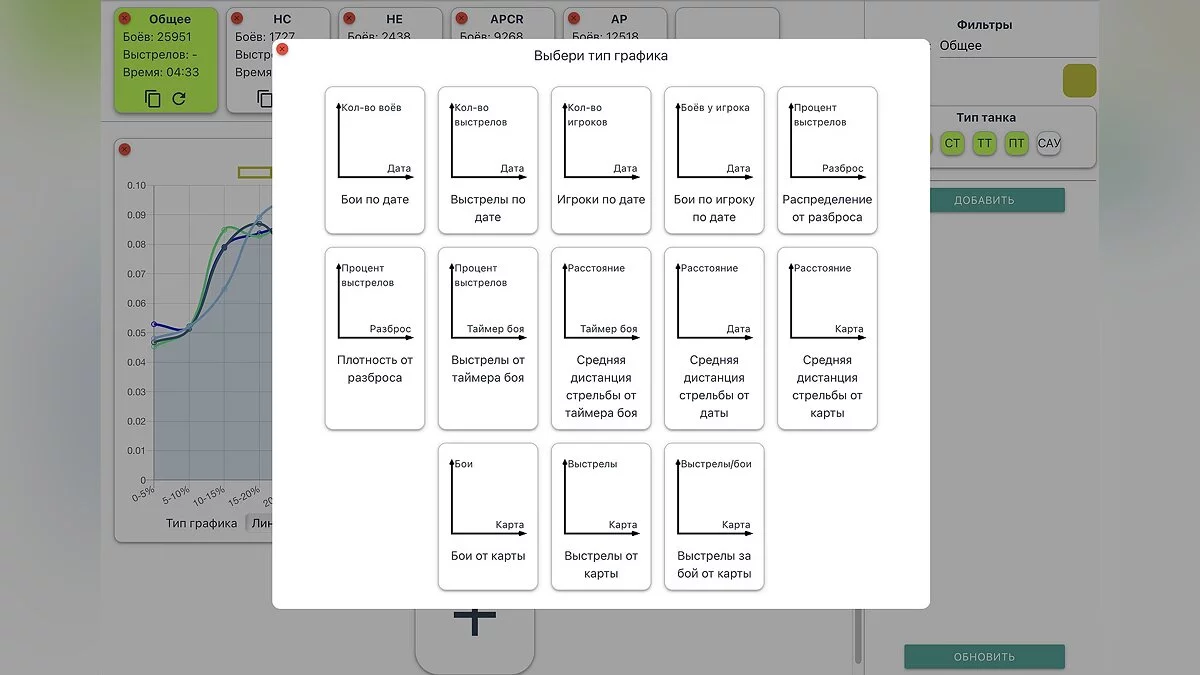Click the copy icon in the Общее card
The image size is (1200, 675).
coord(153,98)
